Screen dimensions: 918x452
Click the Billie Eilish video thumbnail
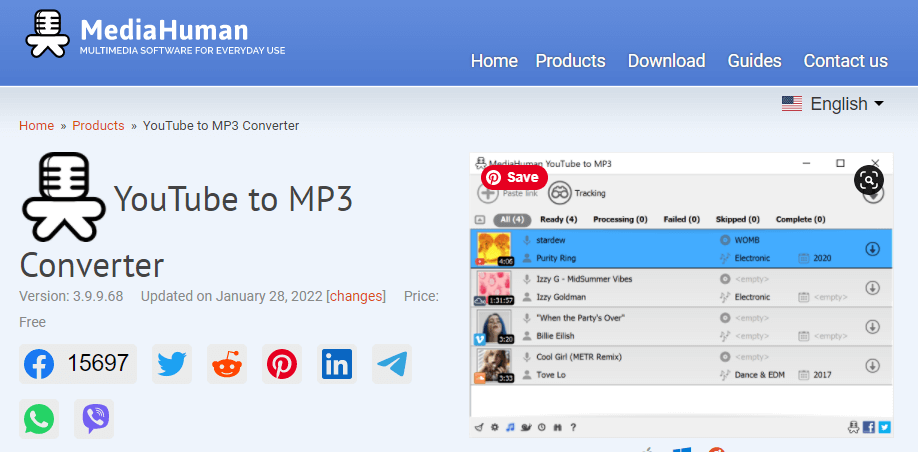coord(494,327)
